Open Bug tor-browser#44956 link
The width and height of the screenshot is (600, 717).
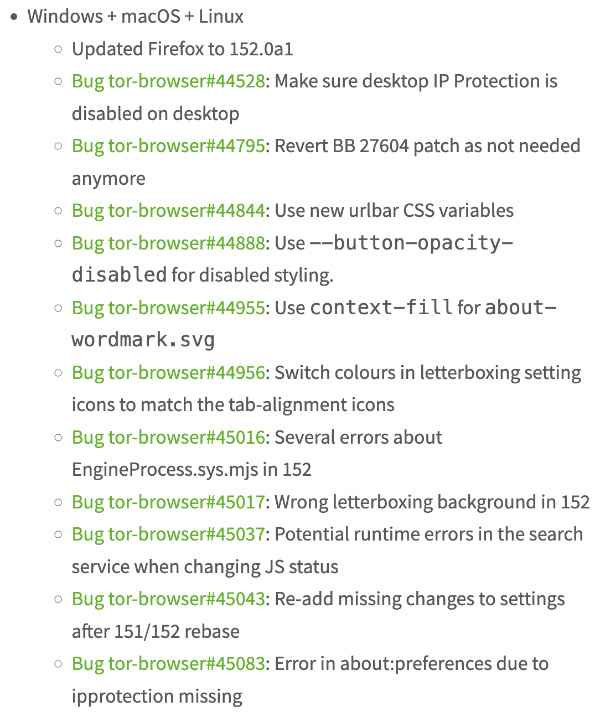coord(168,373)
